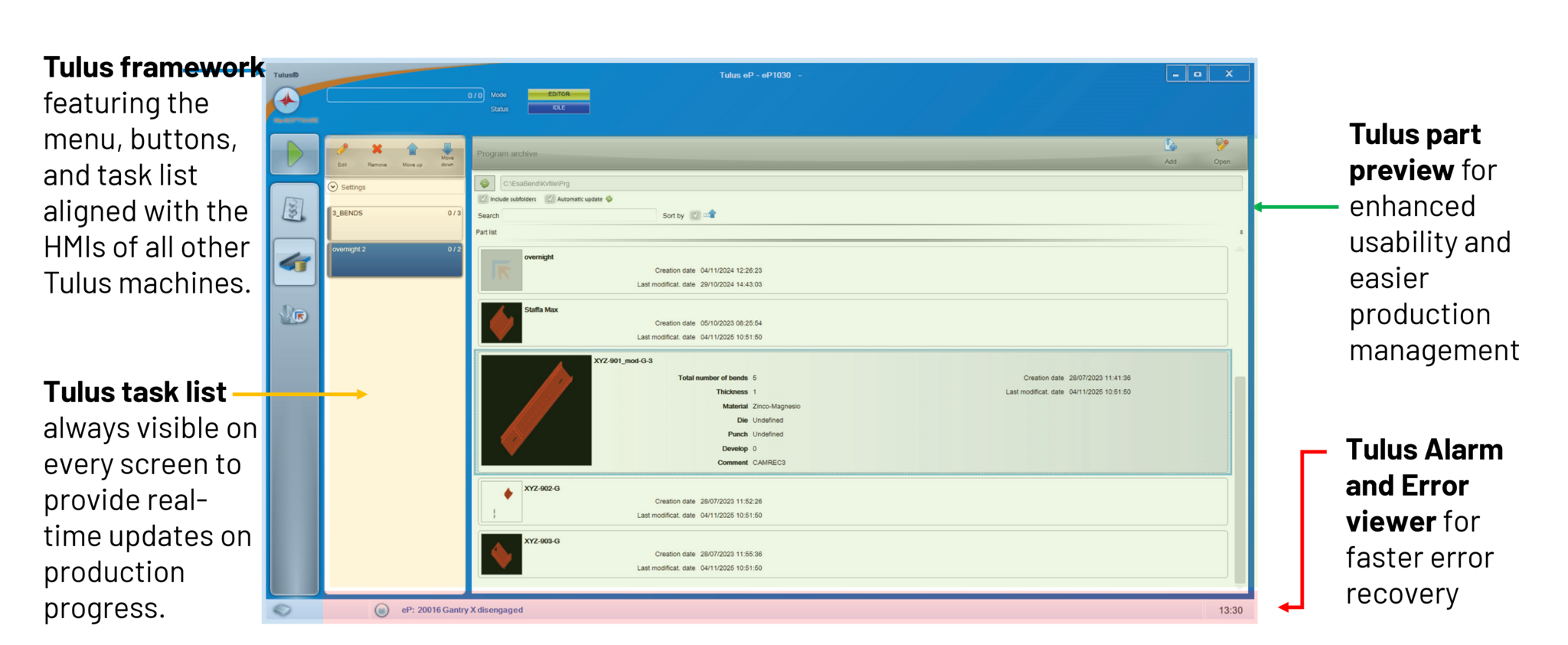Viewport: 1568px width, 645px height.
Task: Click the Gantry X disengaged alarm message
Action: pos(462,610)
